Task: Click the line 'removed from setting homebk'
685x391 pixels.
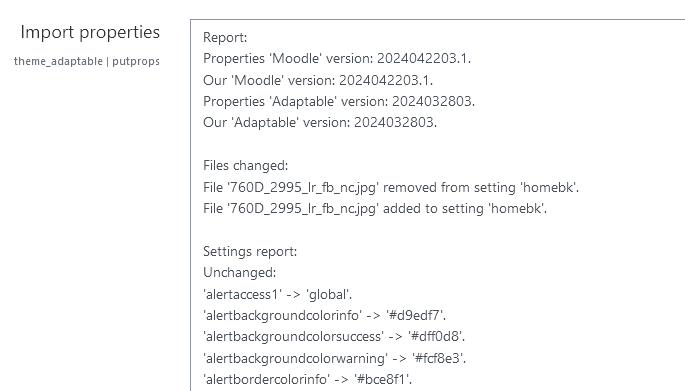Action: (391, 187)
